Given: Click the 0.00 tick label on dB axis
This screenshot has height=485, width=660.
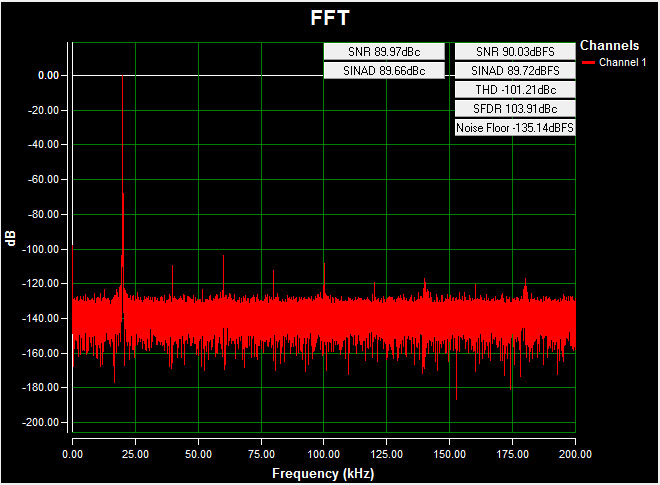Looking at the screenshot, I should tap(46, 75).
